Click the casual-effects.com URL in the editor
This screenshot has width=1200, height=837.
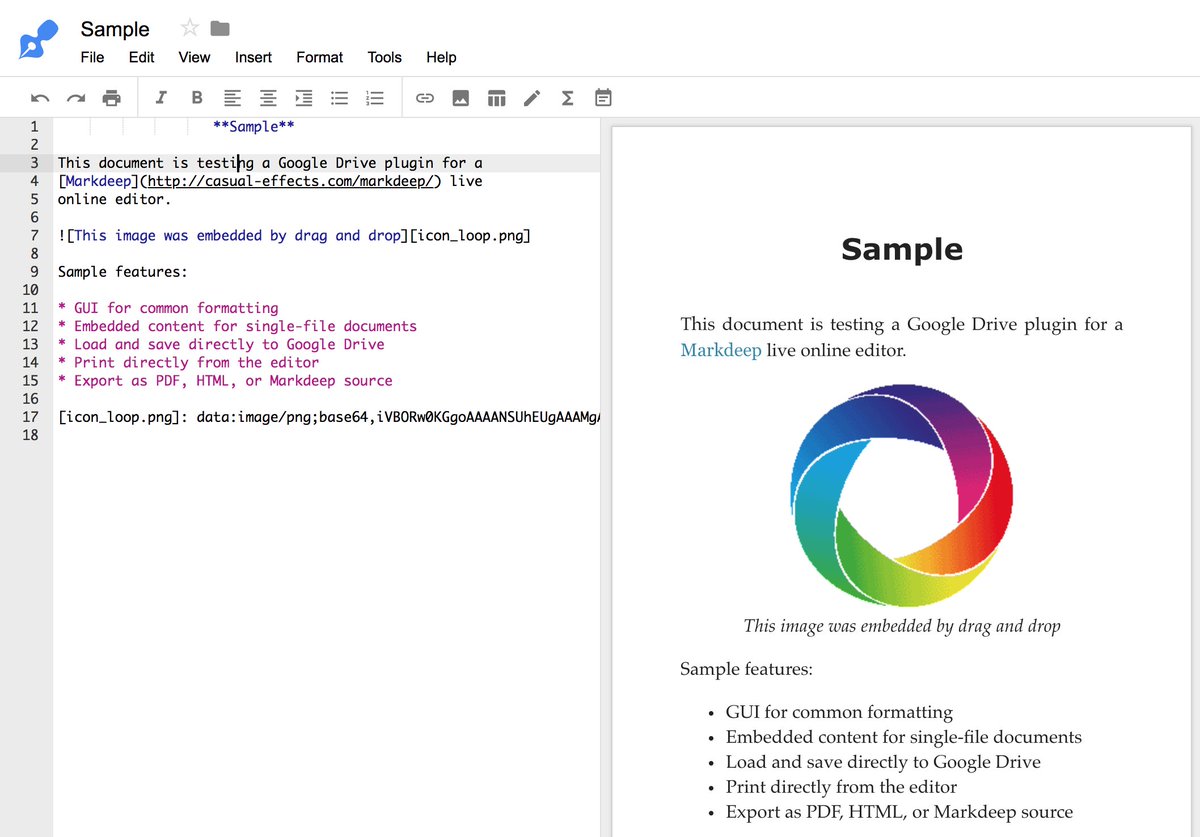tap(291, 181)
